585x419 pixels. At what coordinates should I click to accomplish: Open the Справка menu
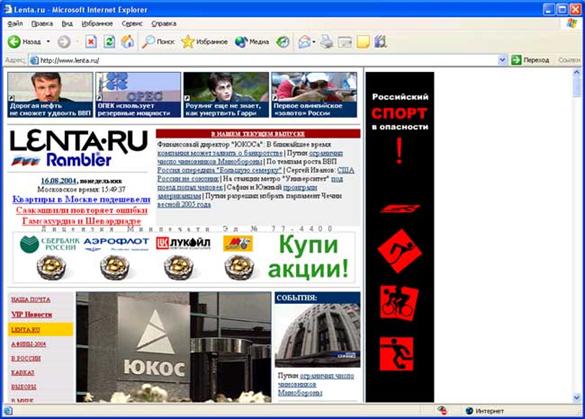point(164,24)
